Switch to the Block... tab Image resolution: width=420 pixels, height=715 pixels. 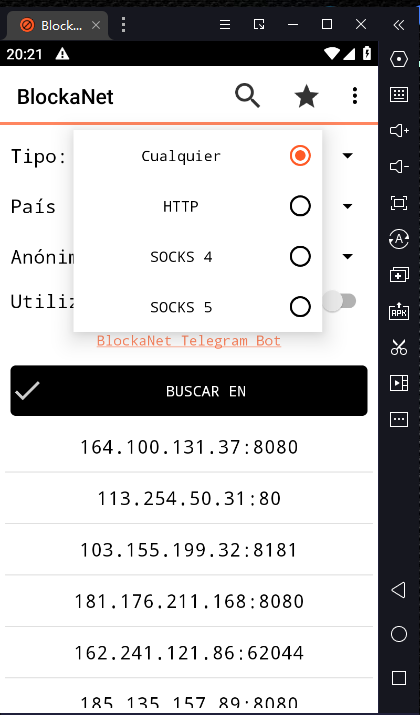click(57, 25)
